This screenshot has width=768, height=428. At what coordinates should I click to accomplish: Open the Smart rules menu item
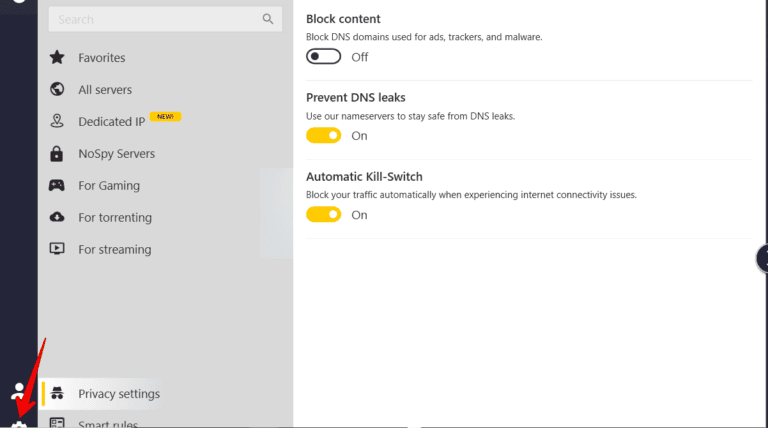(108, 423)
